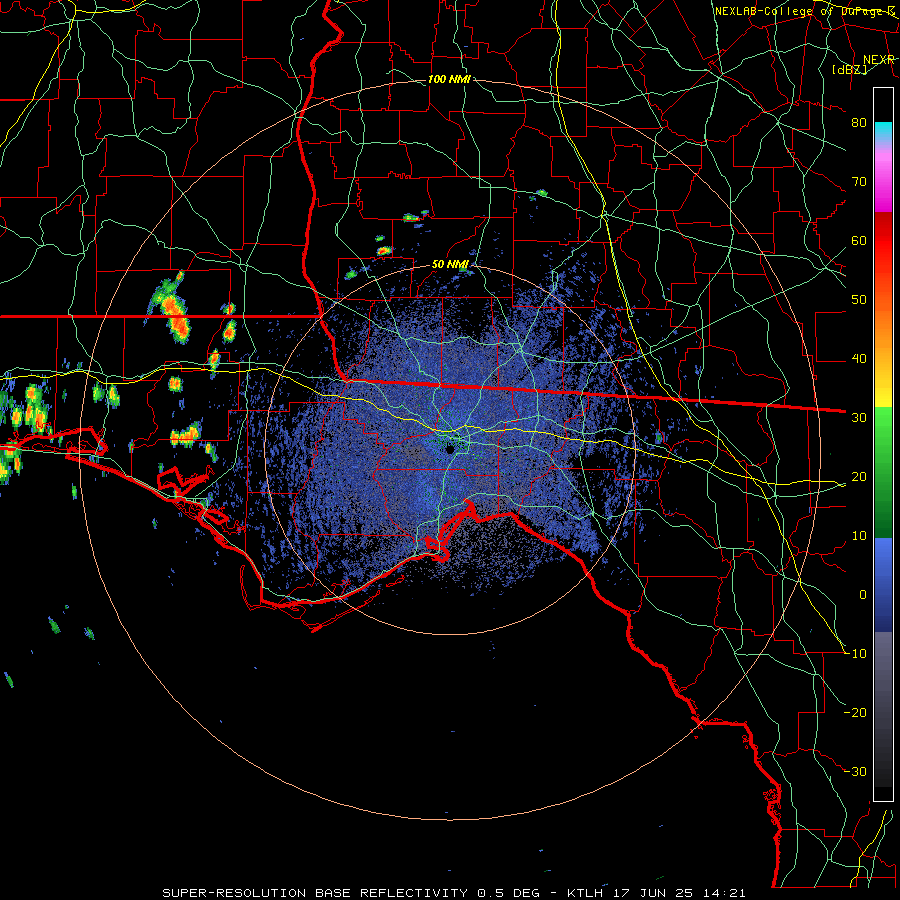Click the black radar site dot at ring center
The width and height of the screenshot is (900, 900).
click(x=451, y=449)
